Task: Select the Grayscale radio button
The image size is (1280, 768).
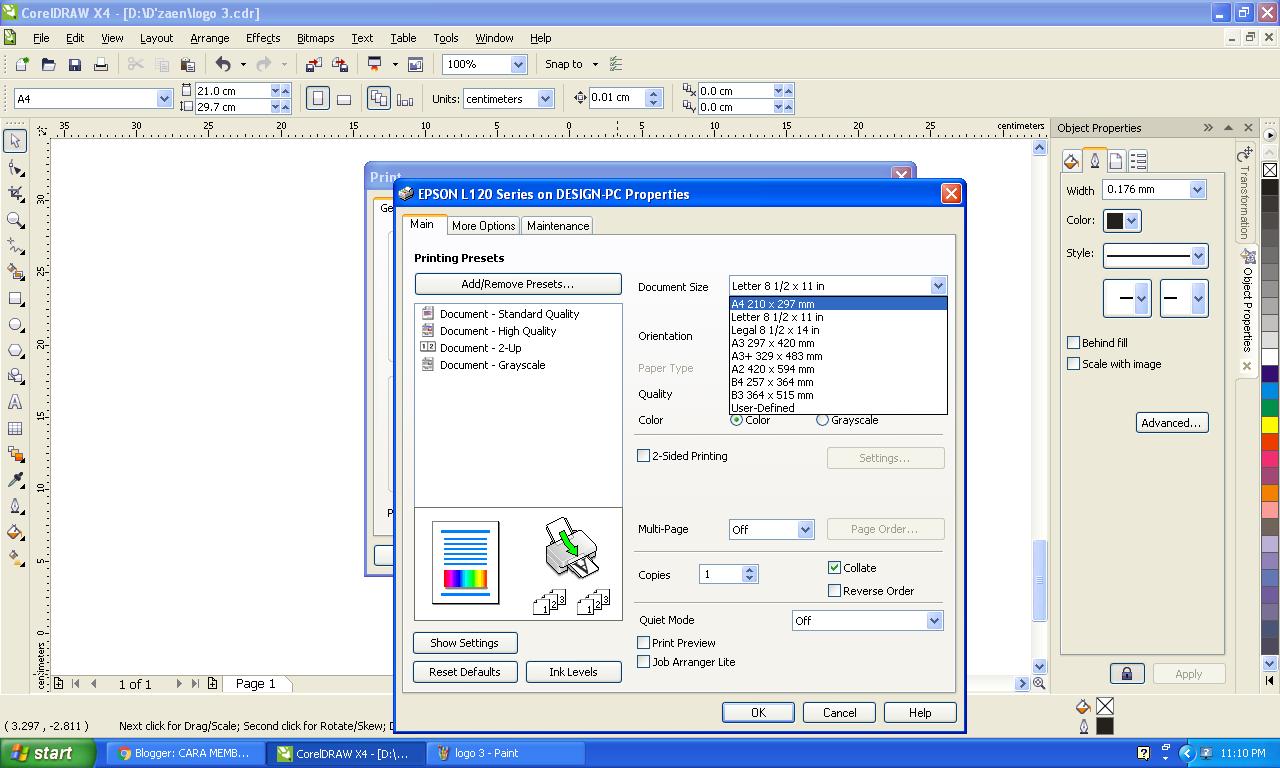Action: pos(822,420)
